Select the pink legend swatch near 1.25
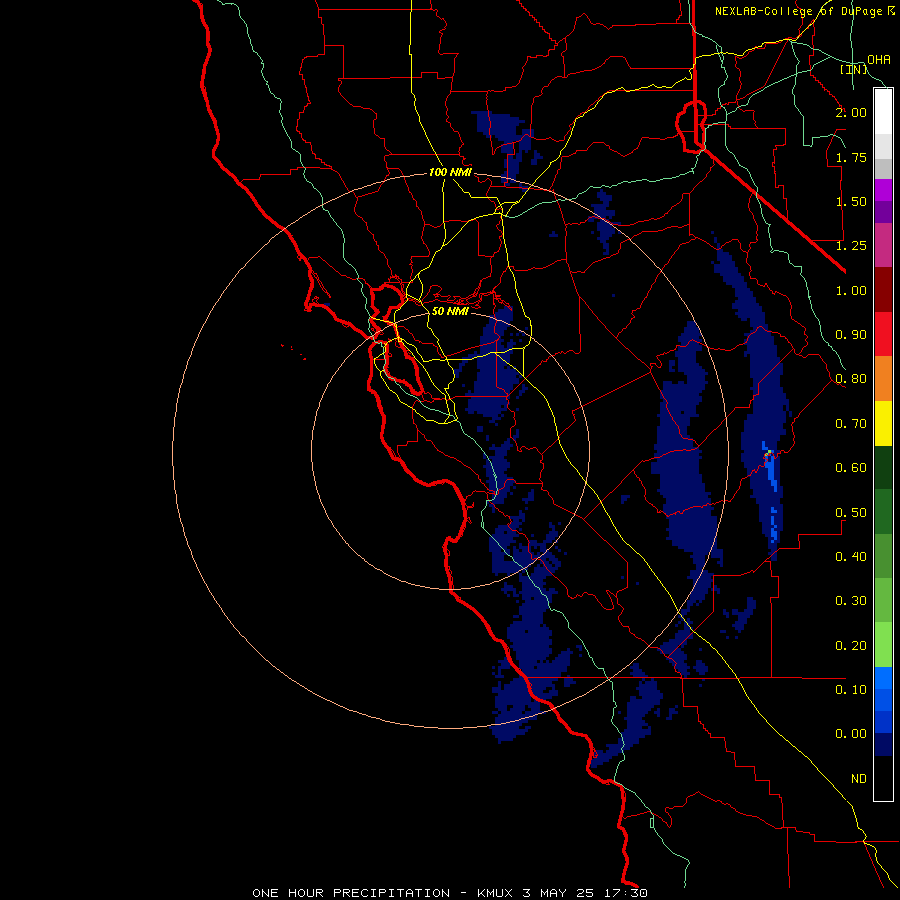The width and height of the screenshot is (900, 900). pos(883,245)
